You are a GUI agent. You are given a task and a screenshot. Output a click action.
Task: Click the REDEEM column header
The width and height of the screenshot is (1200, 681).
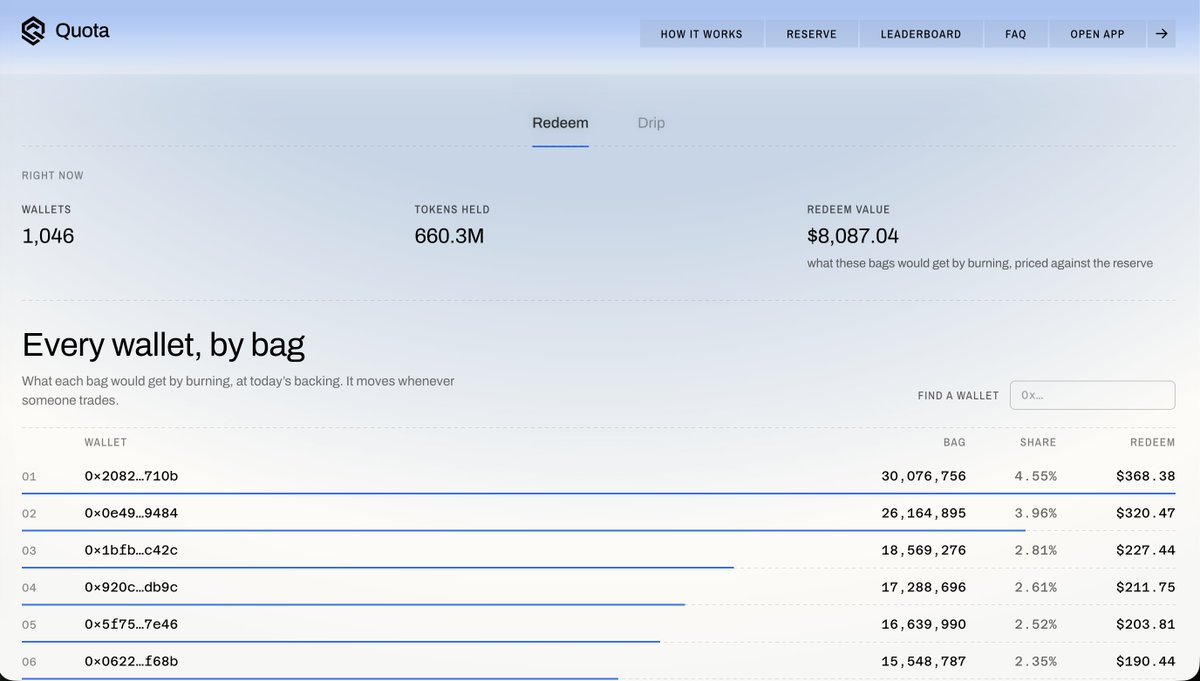pyautogui.click(x=1153, y=442)
